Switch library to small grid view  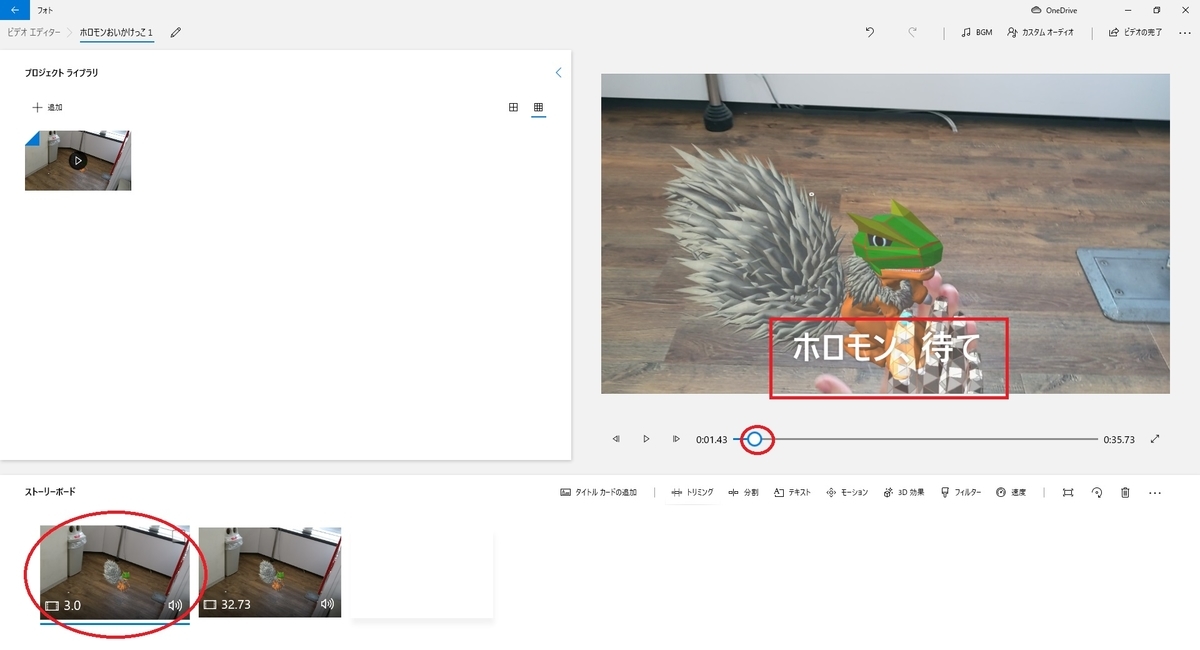tap(538, 107)
